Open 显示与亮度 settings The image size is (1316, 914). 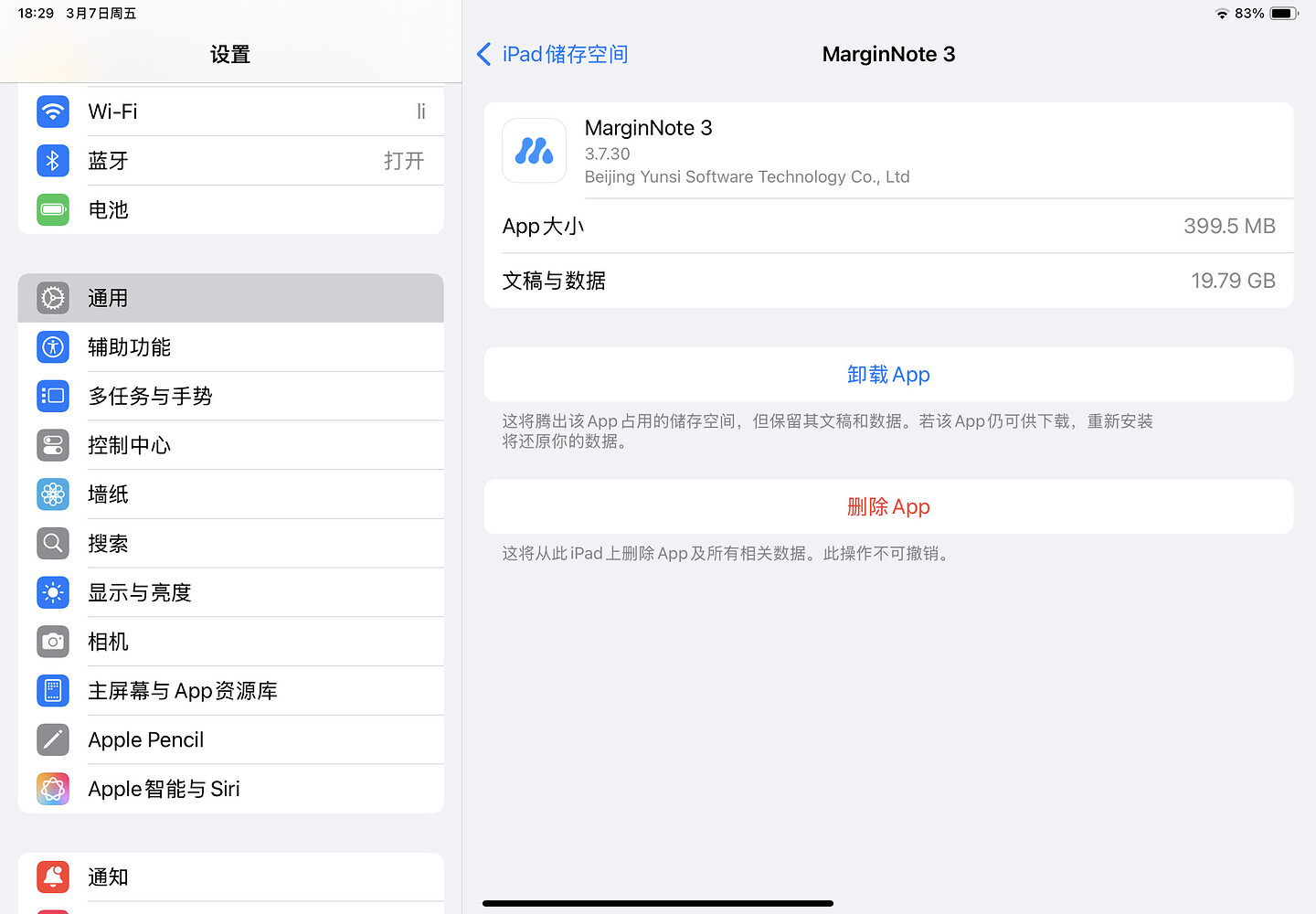pos(230,592)
